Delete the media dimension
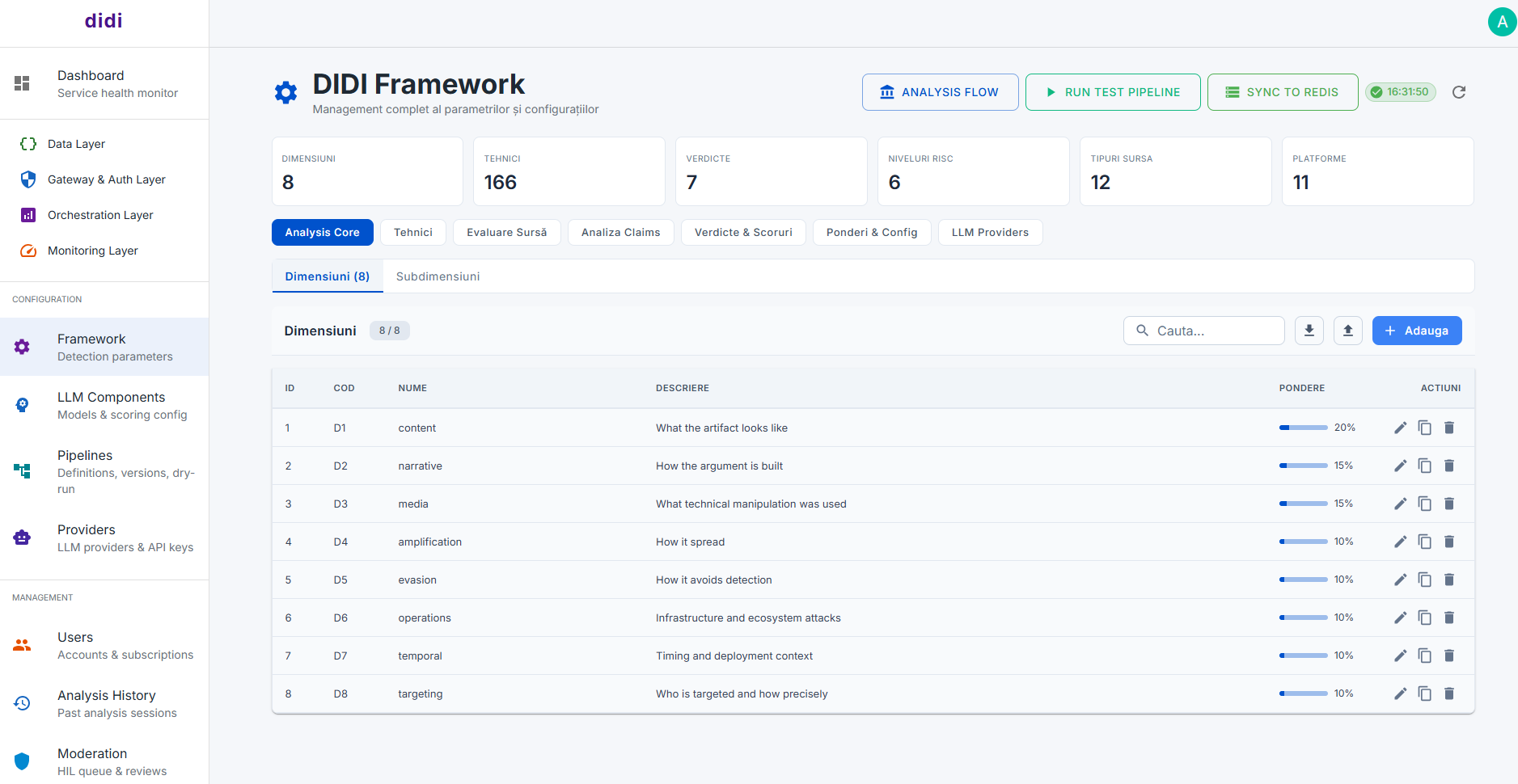The height and width of the screenshot is (784, 1518). pyautogui.click(x=1449, y=504)
